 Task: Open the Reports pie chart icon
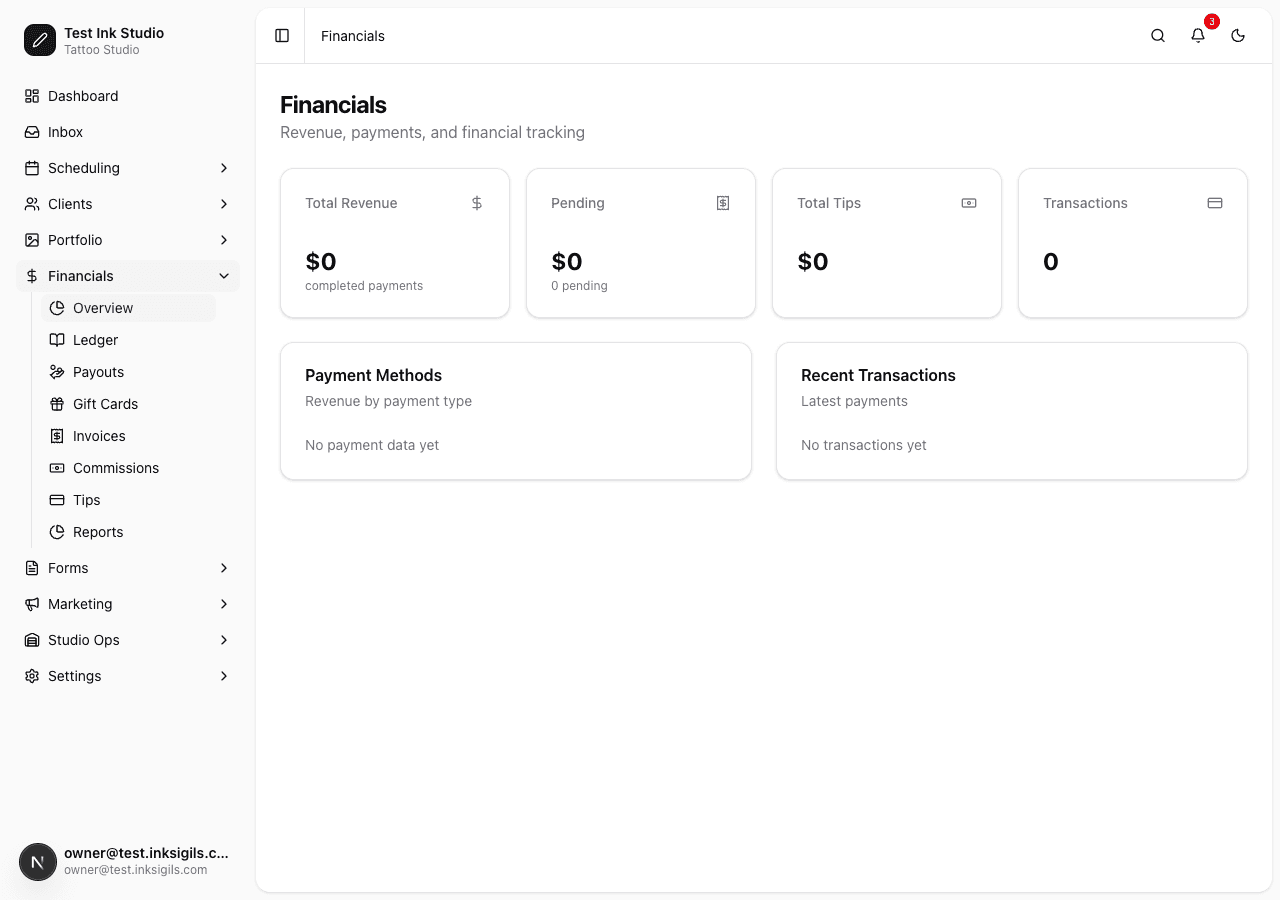(x=57, y=532)
